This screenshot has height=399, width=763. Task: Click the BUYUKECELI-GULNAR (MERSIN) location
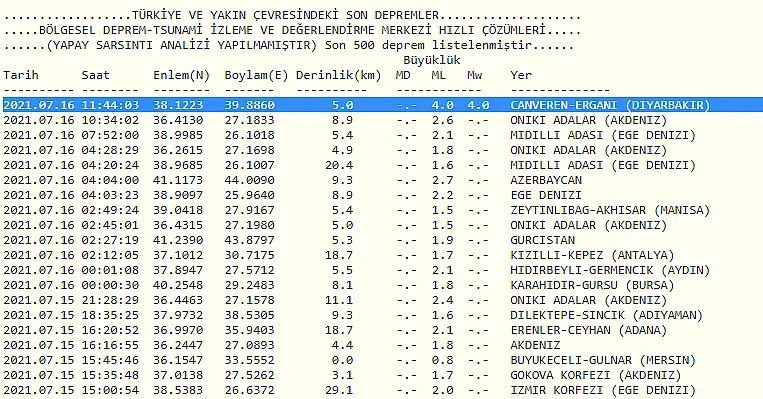point(603,360)
